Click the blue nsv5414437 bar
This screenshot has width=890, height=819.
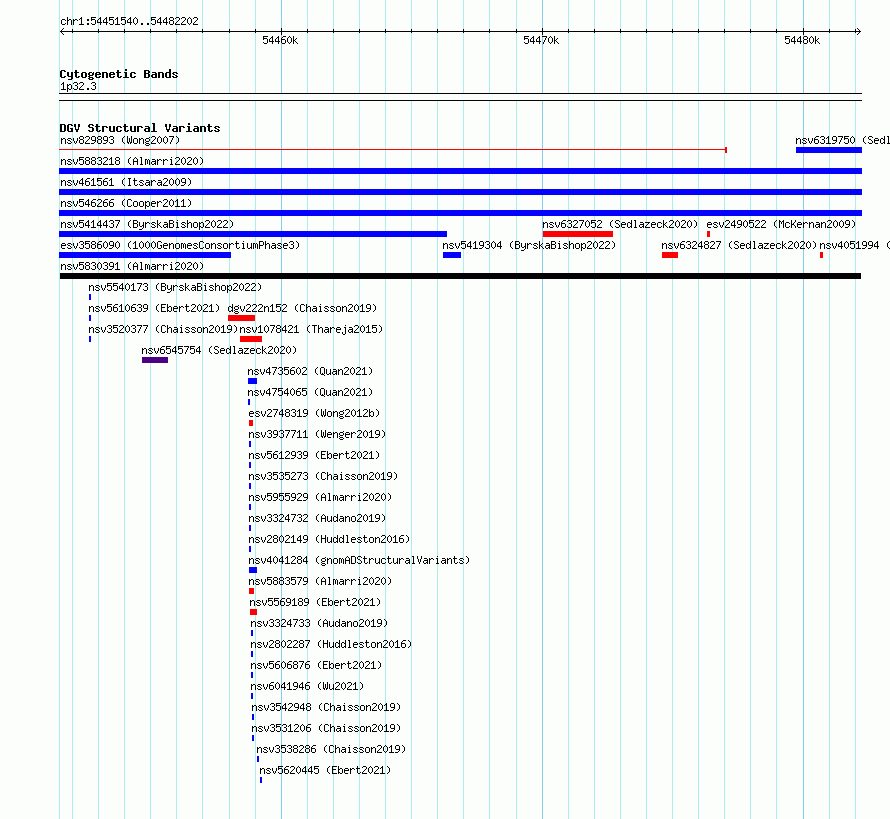[253, 234]
